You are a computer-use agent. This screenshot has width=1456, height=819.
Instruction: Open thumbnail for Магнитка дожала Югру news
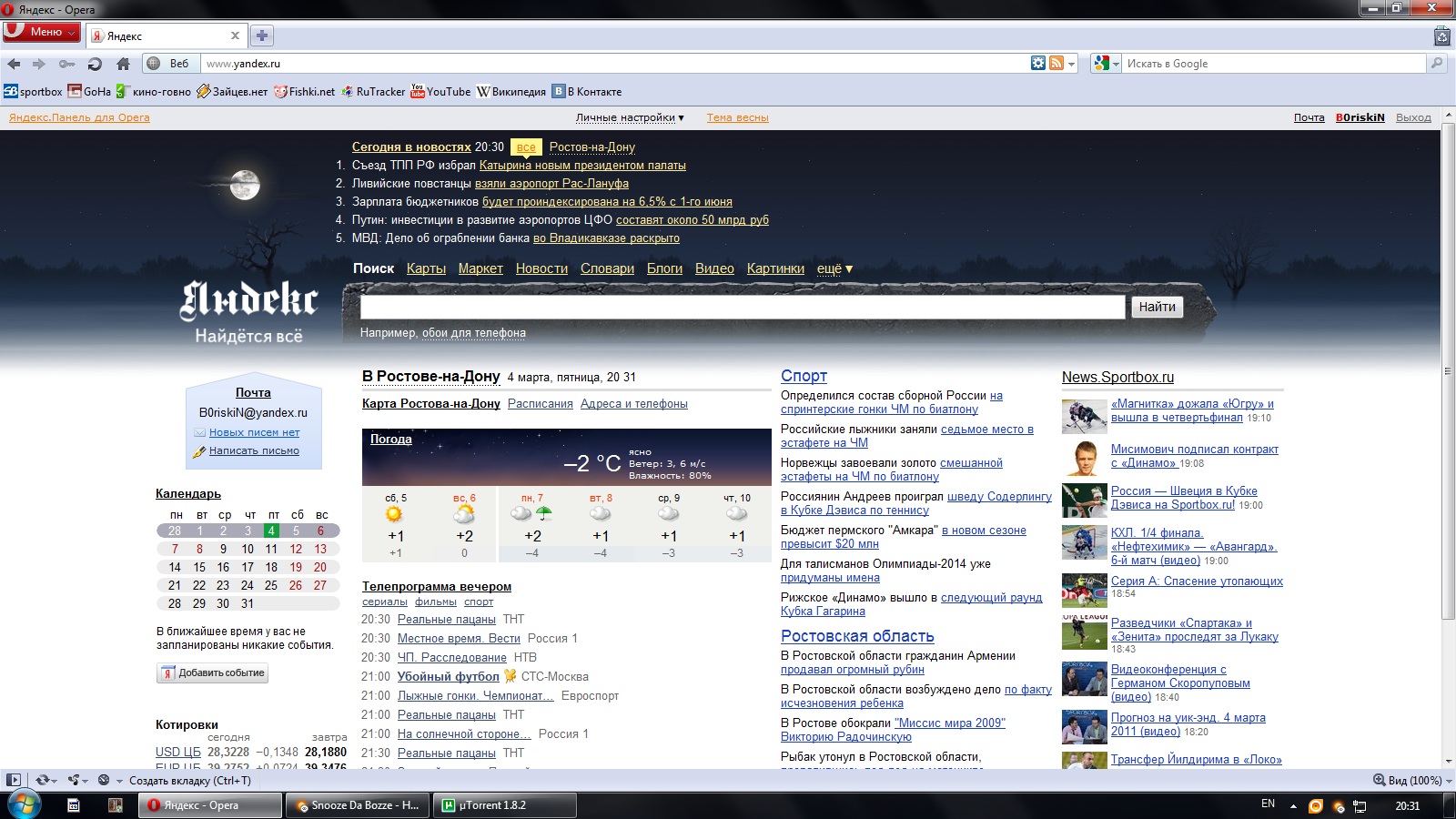tap(1085, 416)
